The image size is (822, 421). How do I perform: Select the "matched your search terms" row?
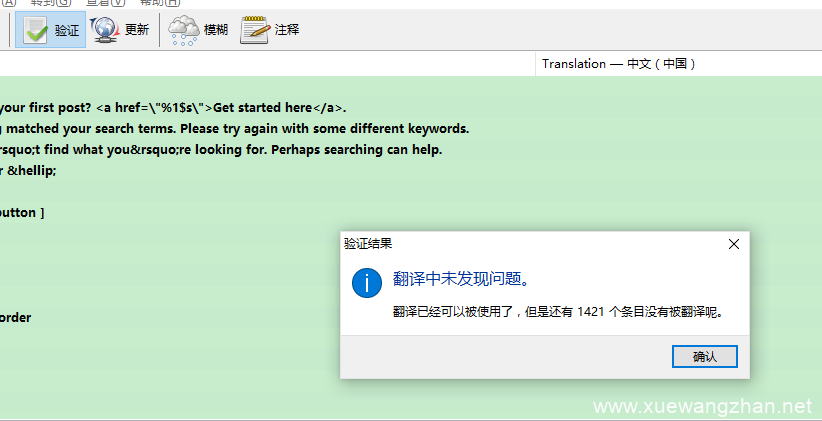tap(235, 129)
